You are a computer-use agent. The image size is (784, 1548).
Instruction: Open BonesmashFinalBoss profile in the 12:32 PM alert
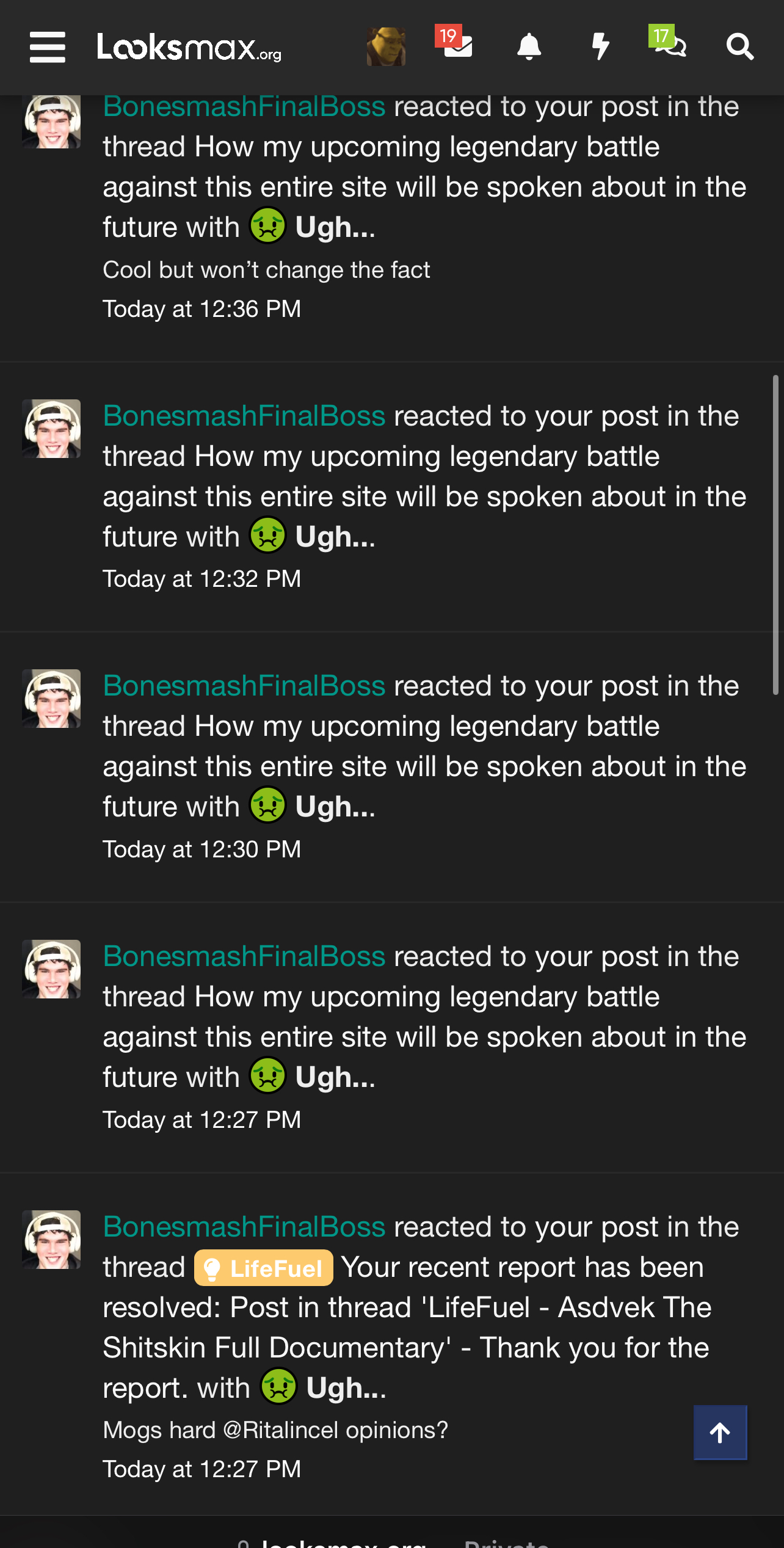click(x=244, y=416)
